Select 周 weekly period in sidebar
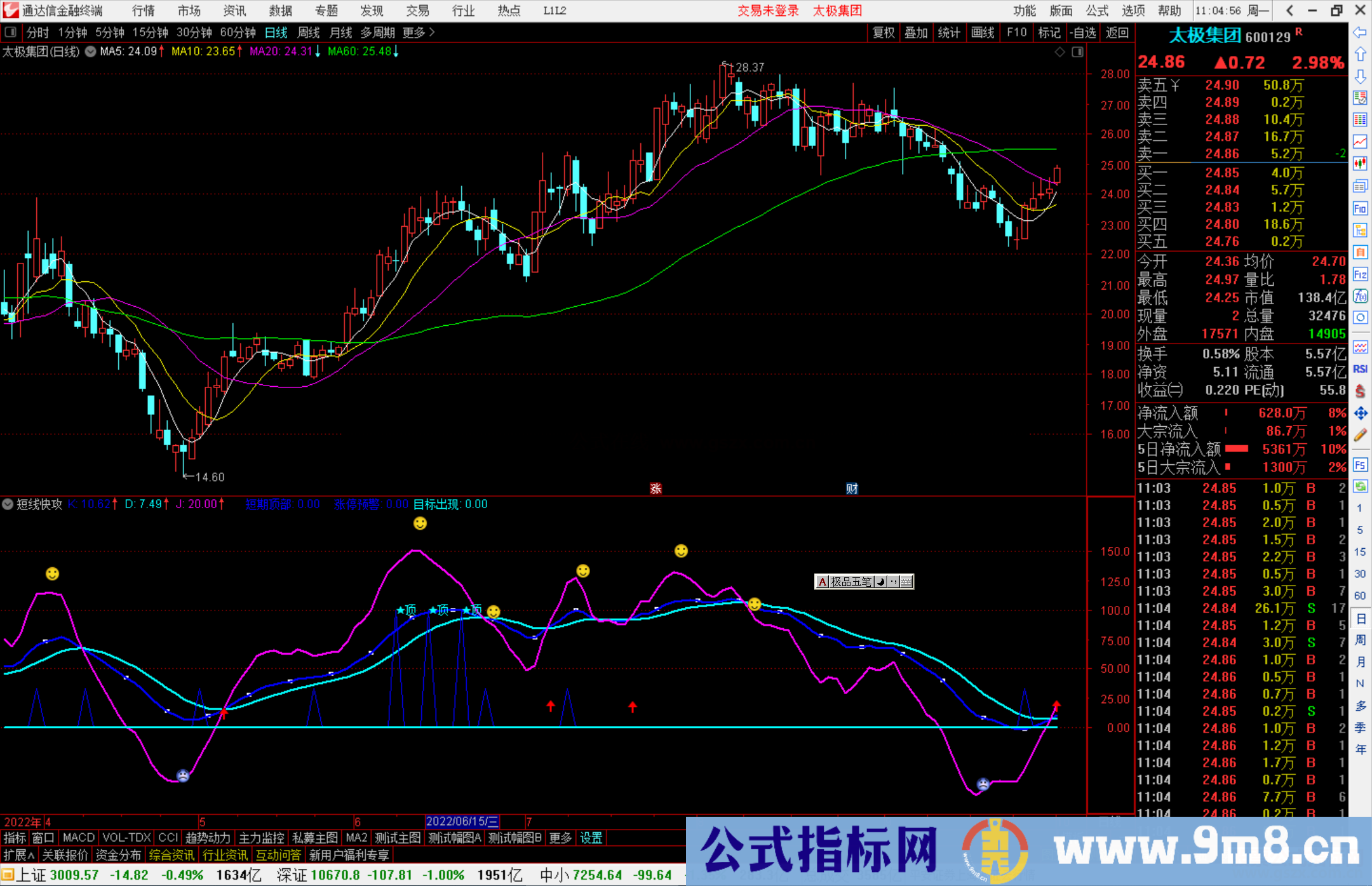Screen dimensions: 1372x886 pyautogui.click(x=1360, y=640)
